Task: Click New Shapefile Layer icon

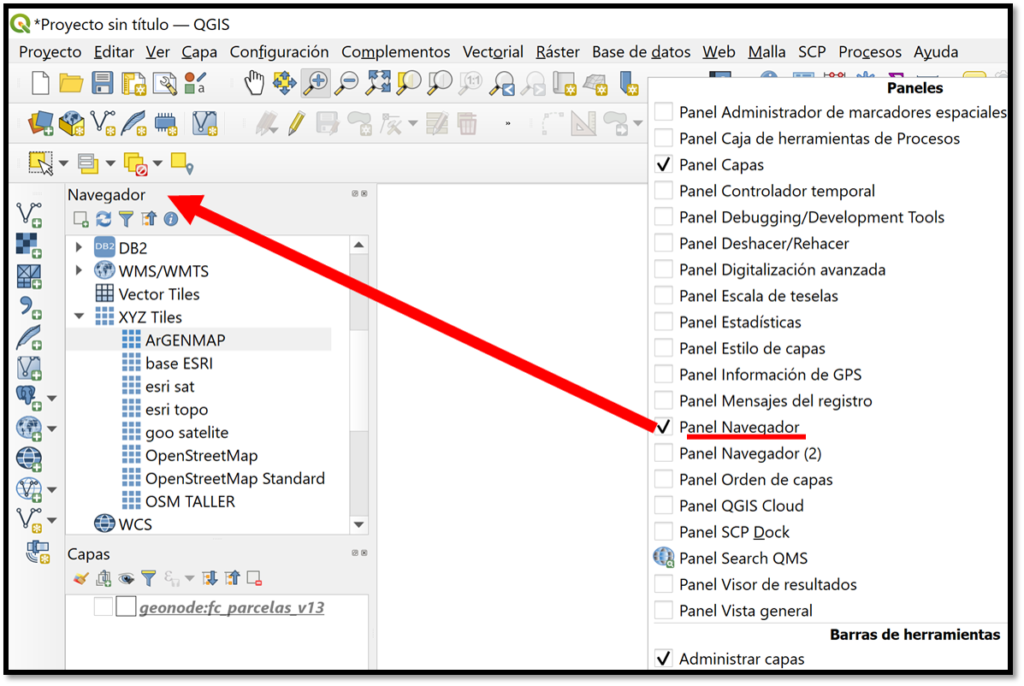Action: click(x=103, y=123)
